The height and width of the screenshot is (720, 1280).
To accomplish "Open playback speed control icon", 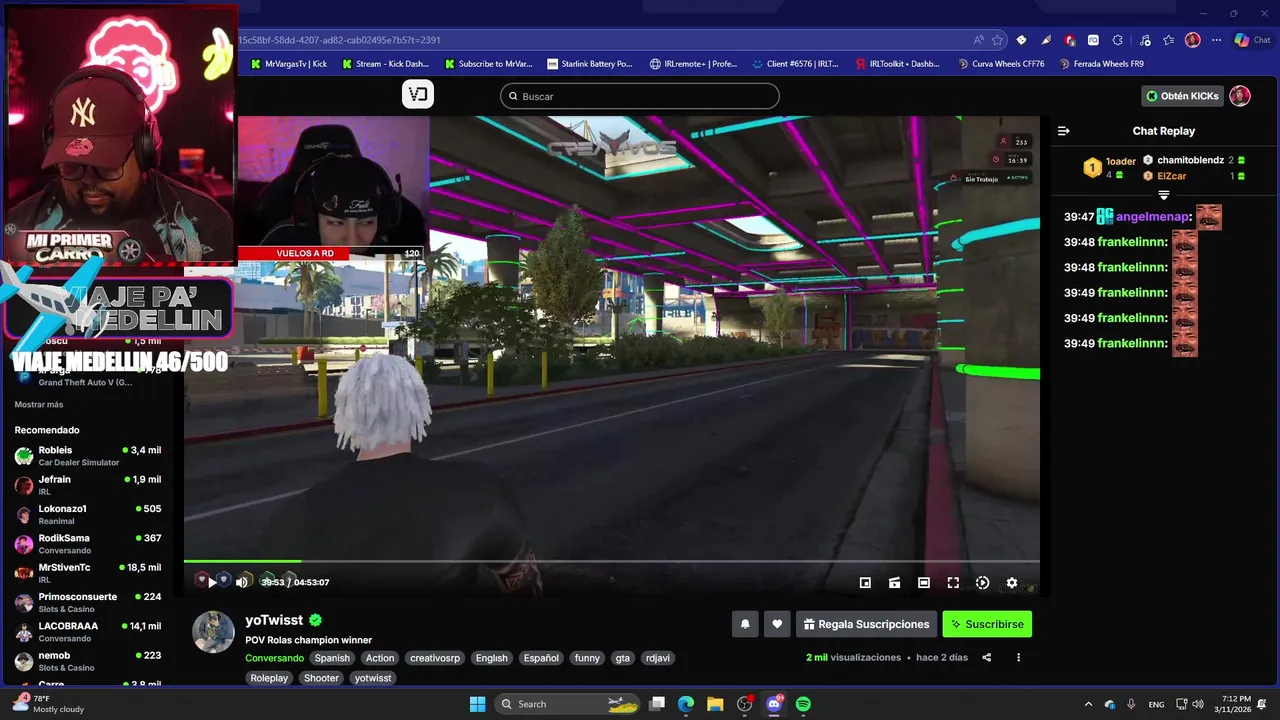I will point(982,583).
